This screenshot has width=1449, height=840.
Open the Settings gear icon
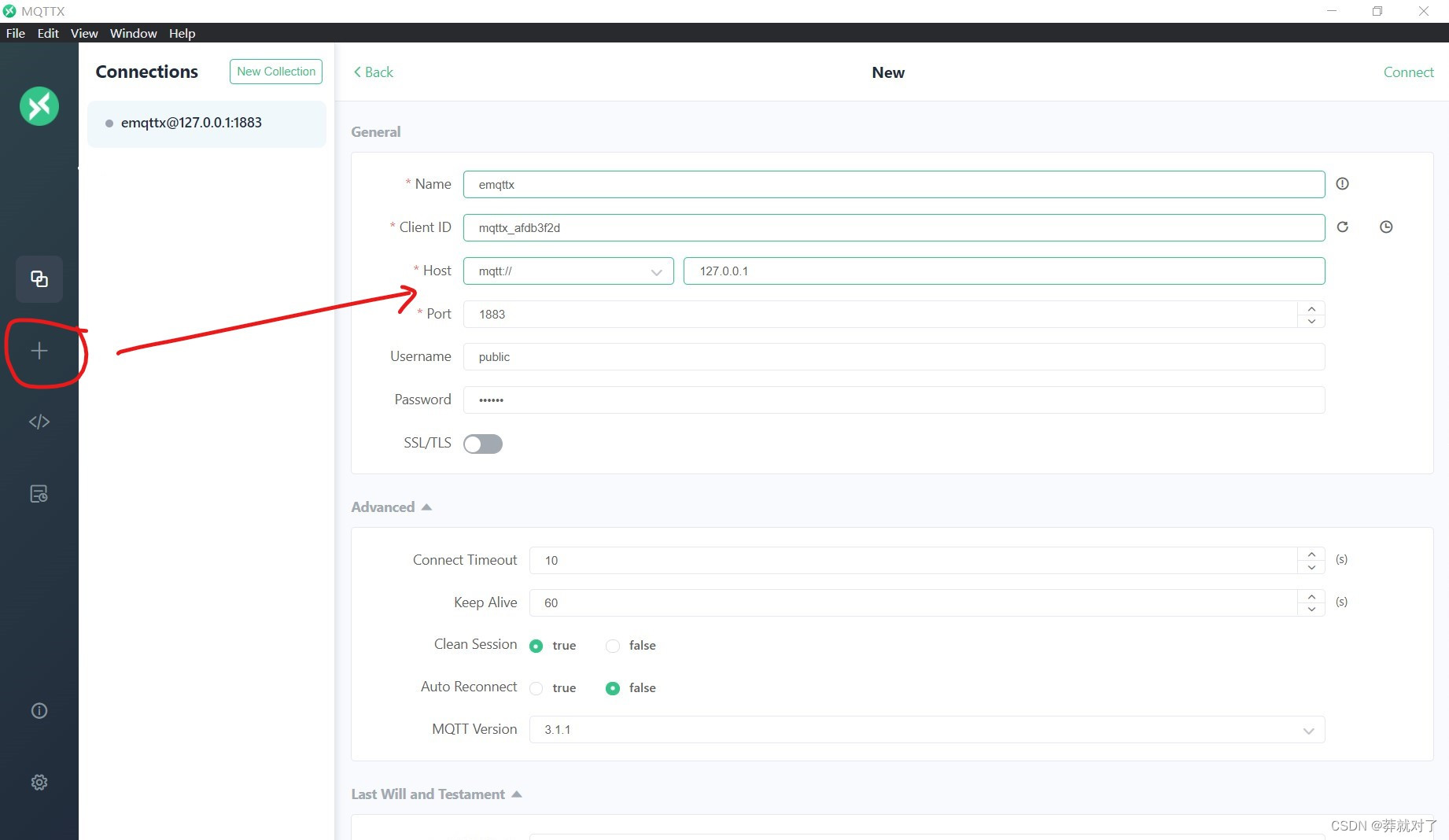click(x=39, y=783)
